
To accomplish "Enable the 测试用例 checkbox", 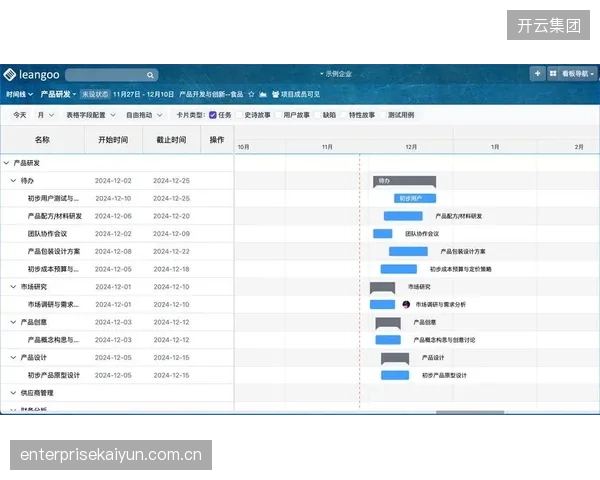I will pyautogui.click(x=382, y=115).
